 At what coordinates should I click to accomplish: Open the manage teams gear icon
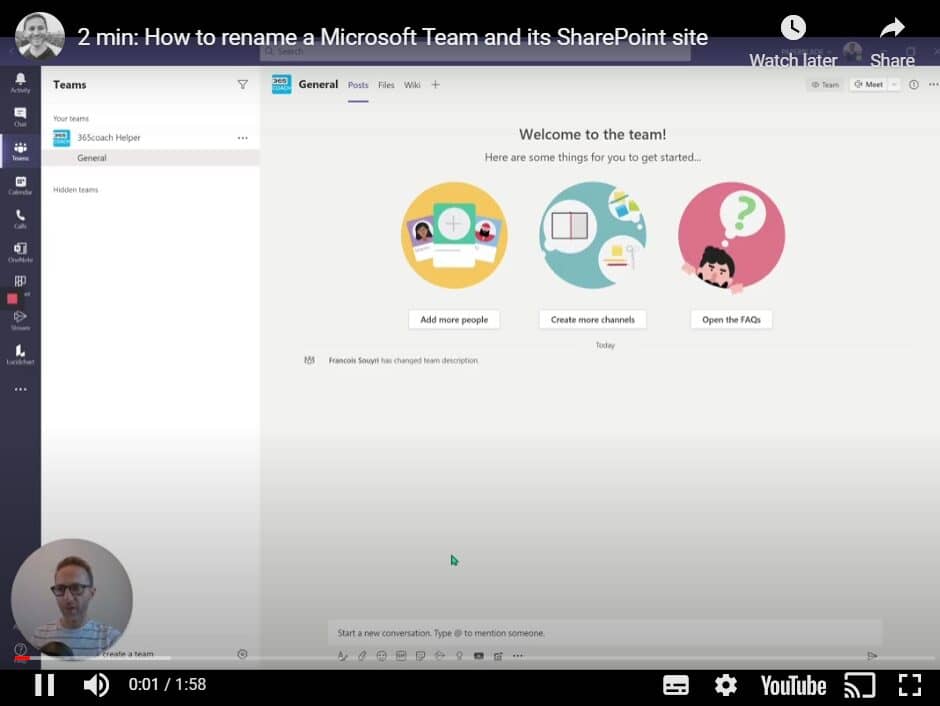click(x=242, y=654)
